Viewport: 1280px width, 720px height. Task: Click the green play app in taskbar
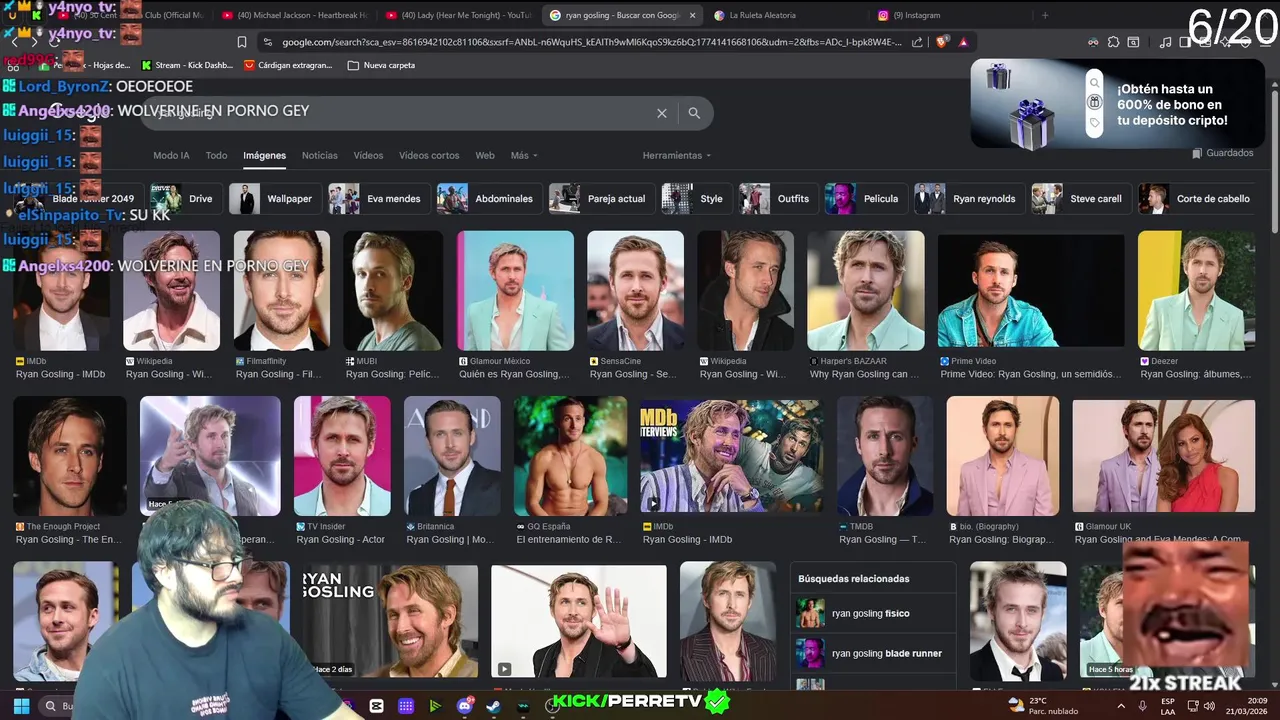click(435, 706)
